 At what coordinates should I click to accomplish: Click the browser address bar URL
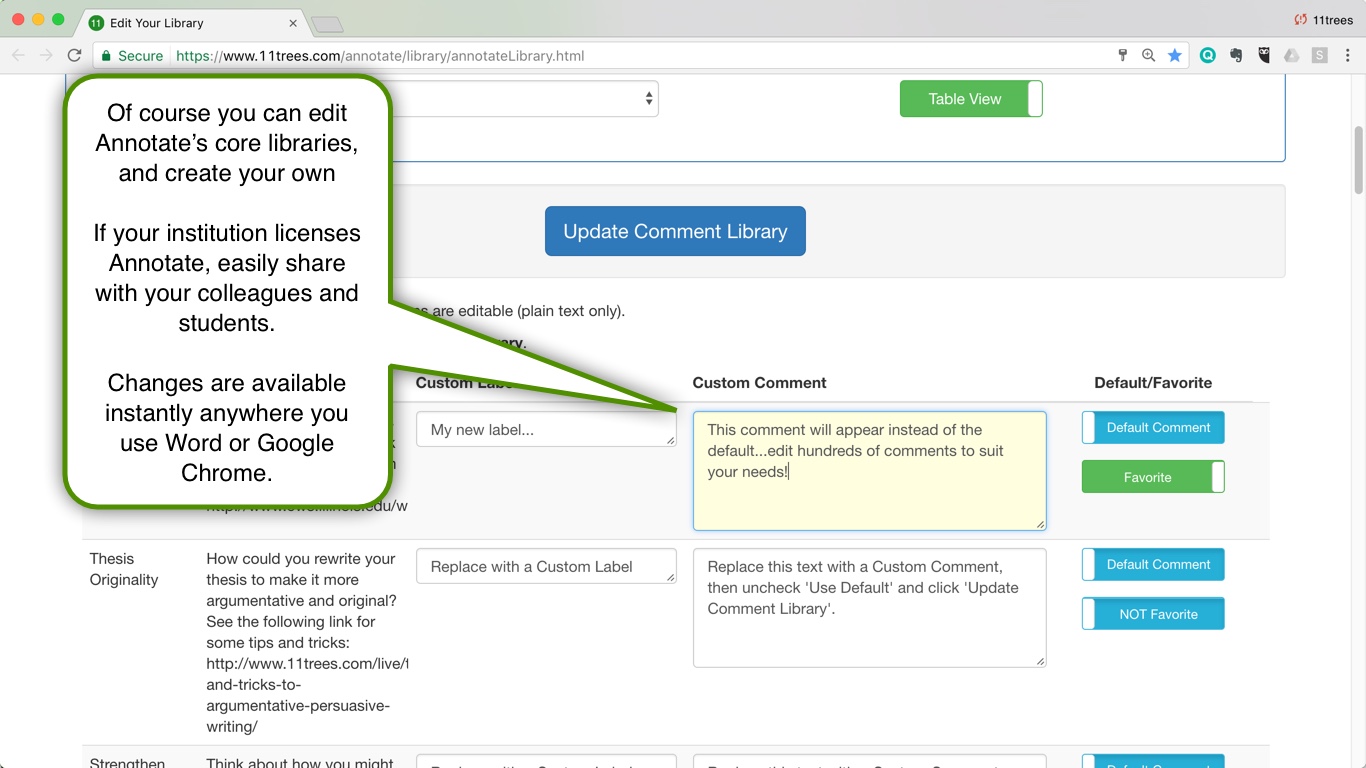click(x=380, y=56)
